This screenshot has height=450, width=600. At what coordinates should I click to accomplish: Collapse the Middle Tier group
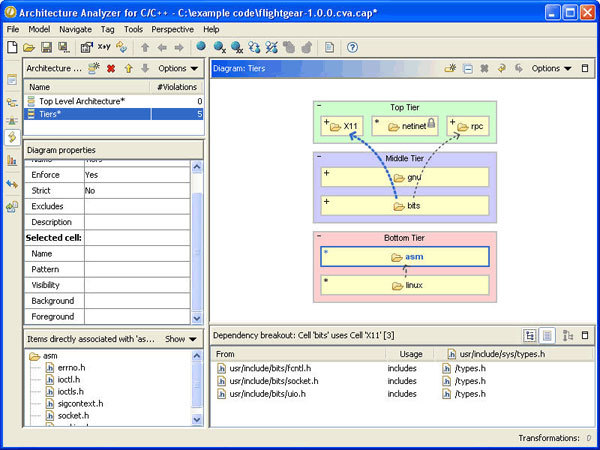click(319, 156)
